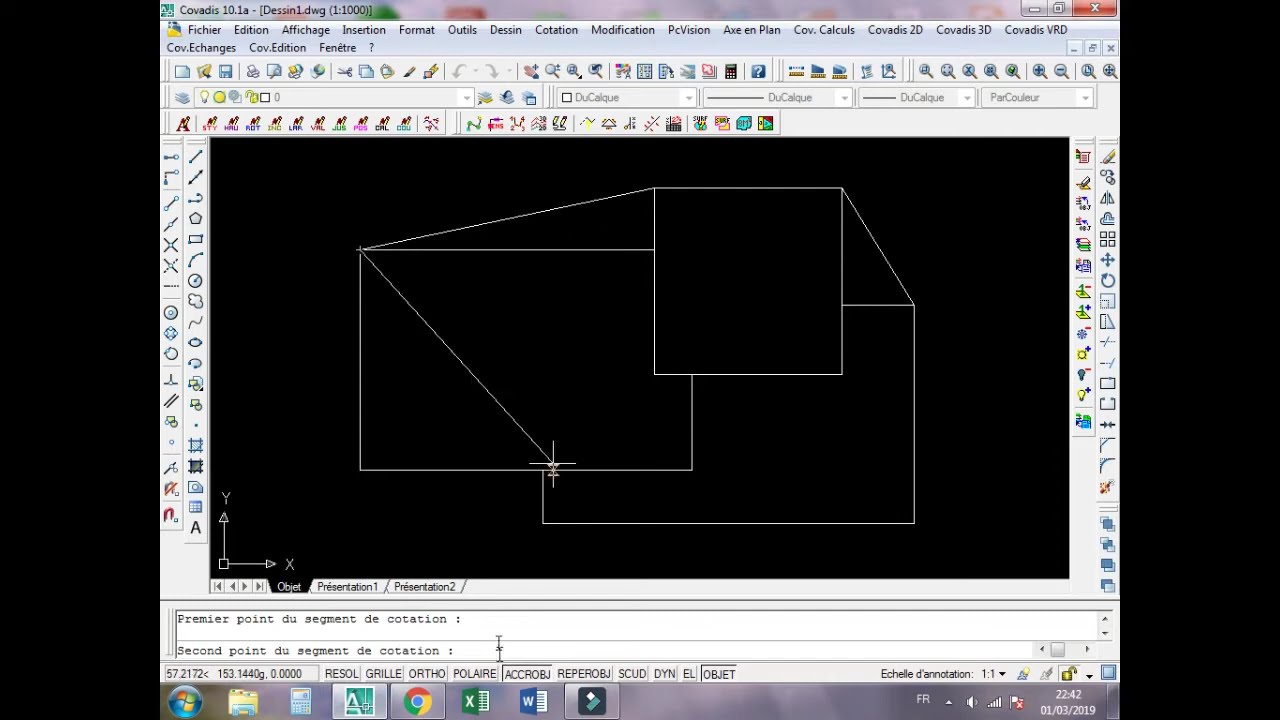Screen dimensions: 1280x720
Task: Toggle ACCROBJ object snap
Action: tap(527, 674)
